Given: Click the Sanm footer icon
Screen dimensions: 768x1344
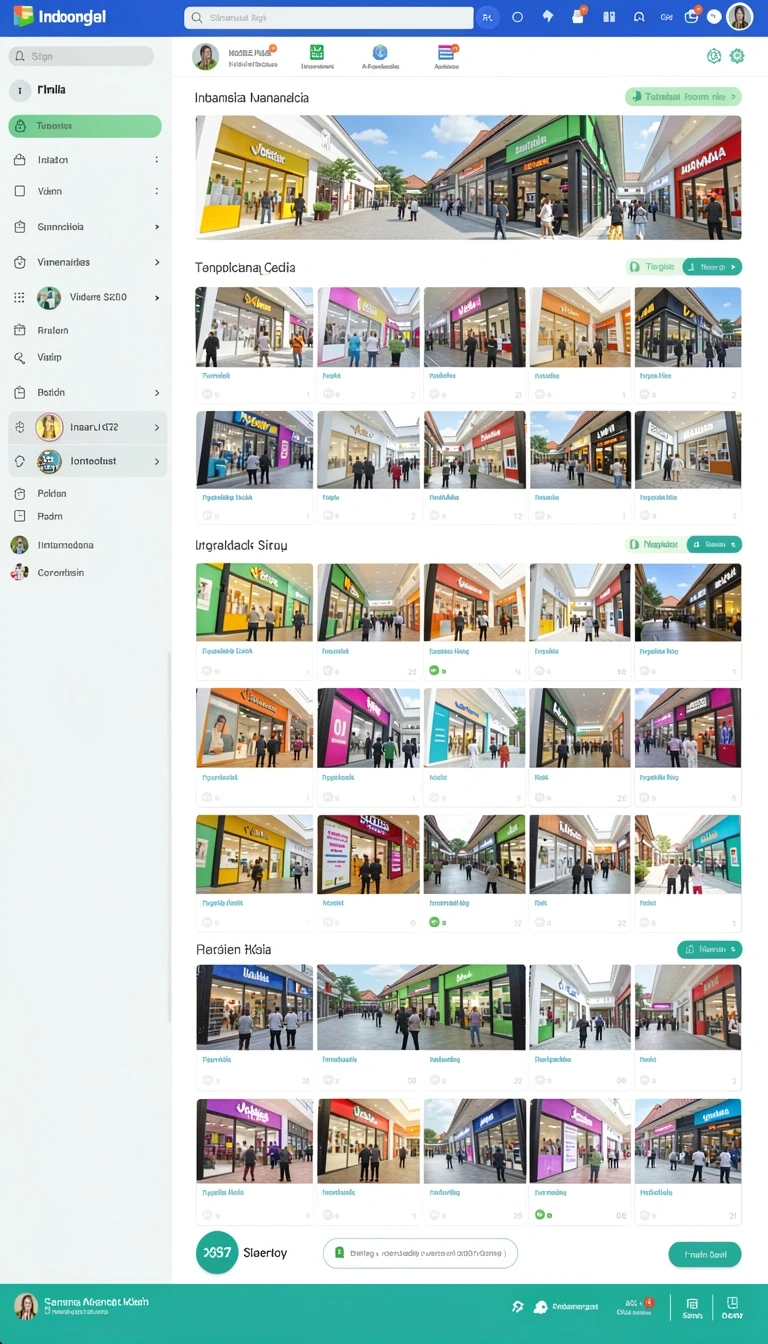Looking at the screenshot, I should click(x=692, y=1307).
